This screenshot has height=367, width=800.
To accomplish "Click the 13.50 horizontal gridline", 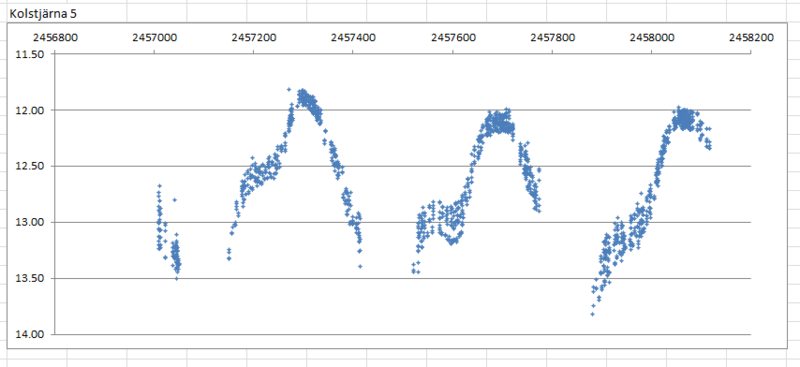I will 403,278.
